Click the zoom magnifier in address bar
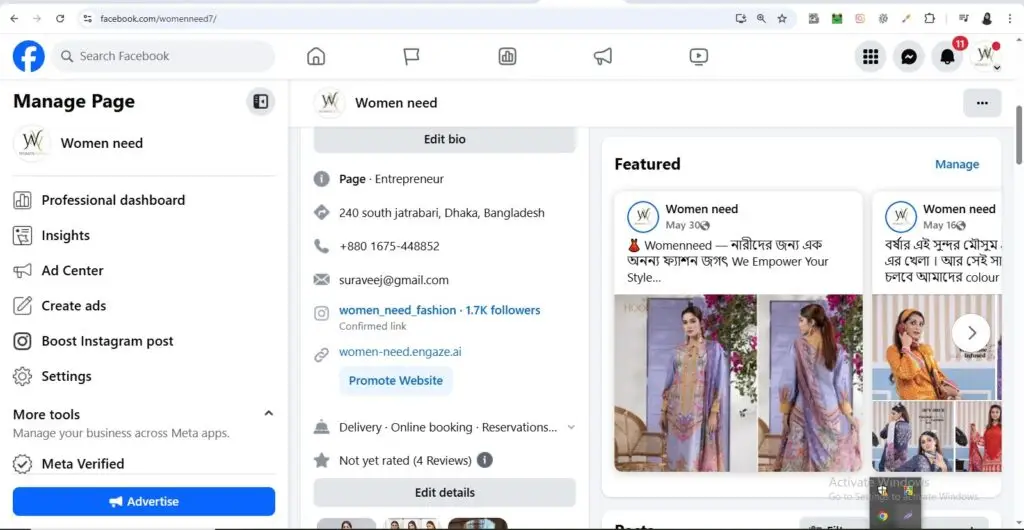 pyautogui.click(x=761, y=19)
